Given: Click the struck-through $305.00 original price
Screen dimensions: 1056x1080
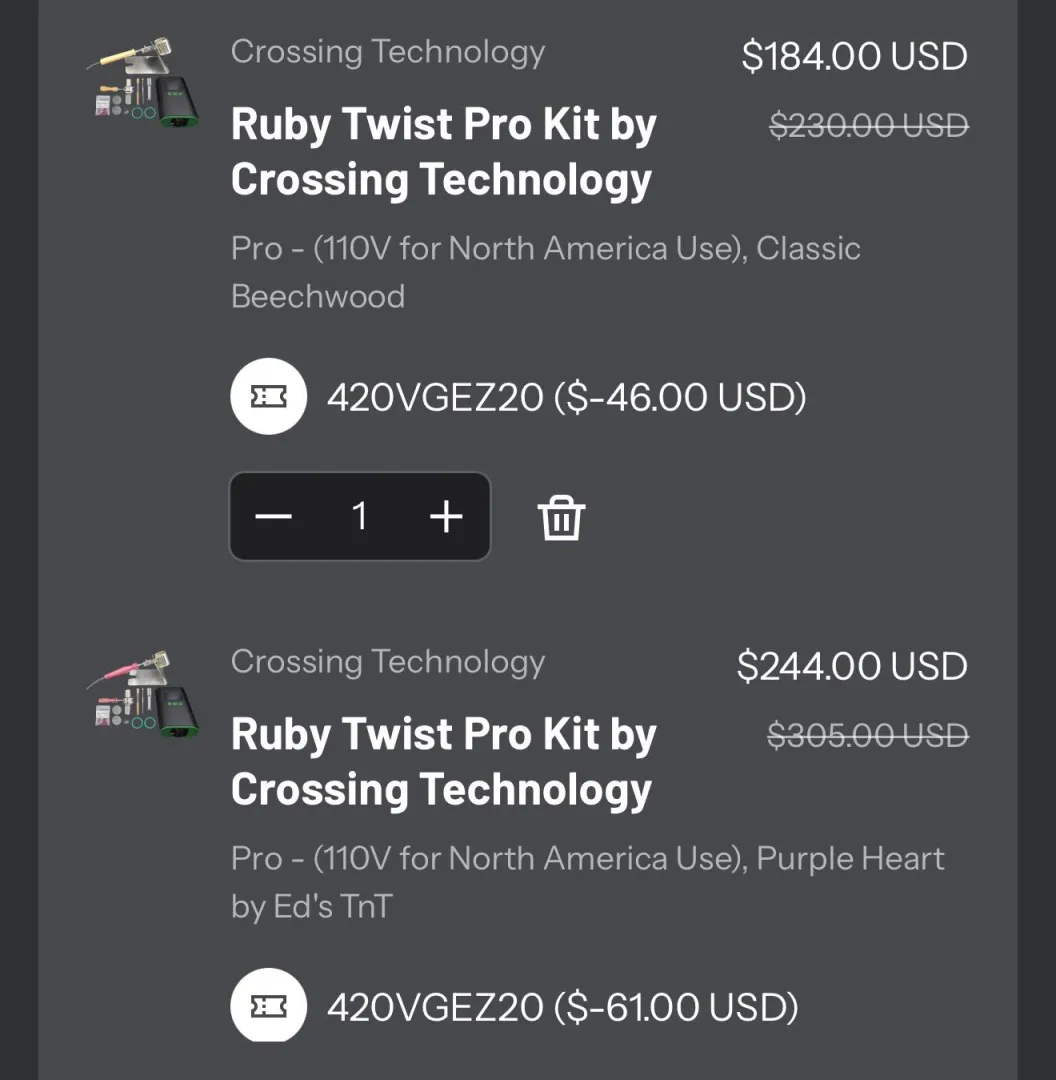Looking at the screenshot, I should [866, 735].
